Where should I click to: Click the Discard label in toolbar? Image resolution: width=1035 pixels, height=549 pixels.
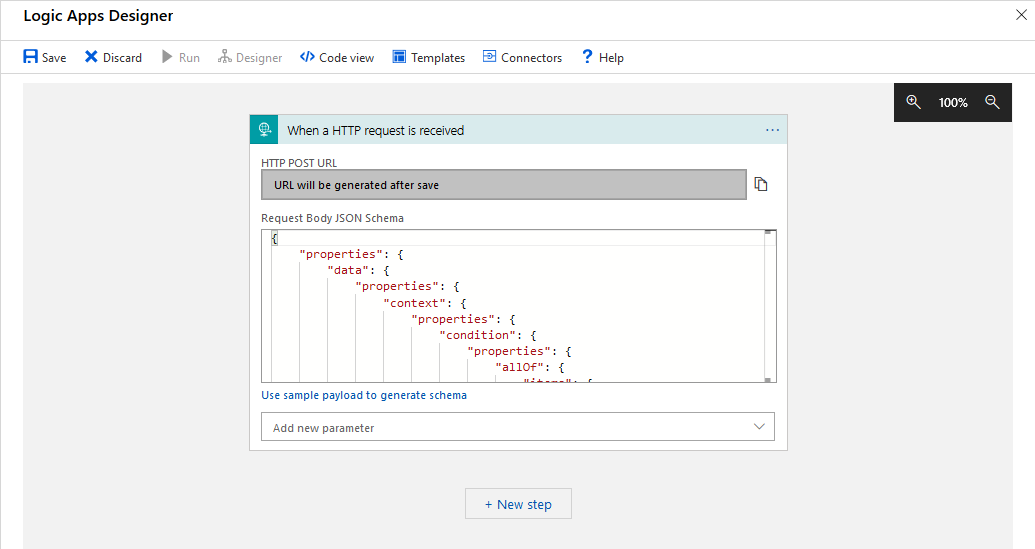click(122, 57)
